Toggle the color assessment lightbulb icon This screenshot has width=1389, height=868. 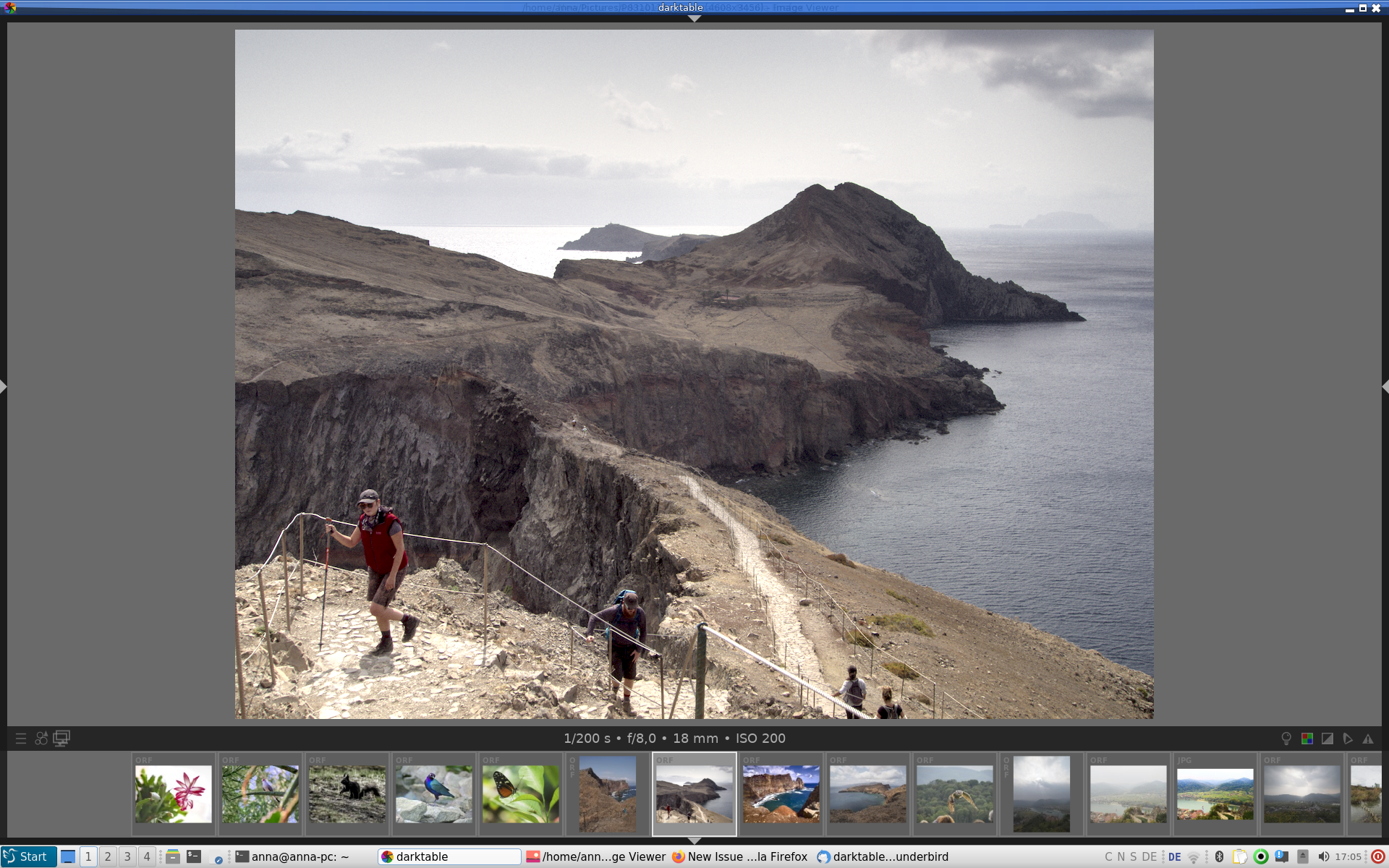pos(1286,739)
